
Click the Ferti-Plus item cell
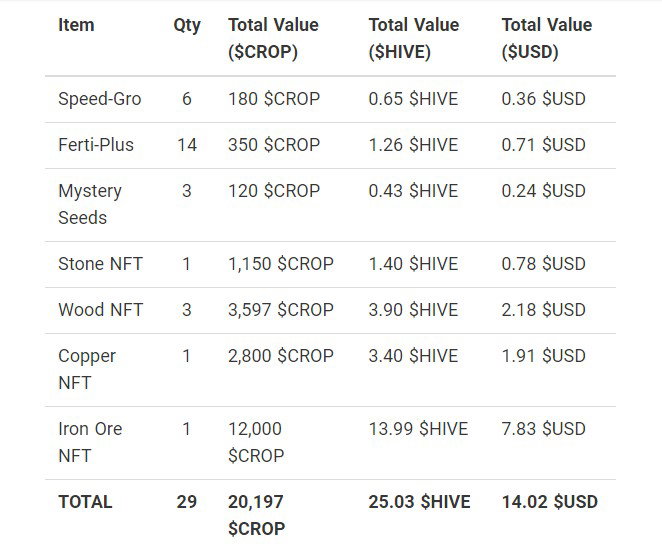pos(96,145)
